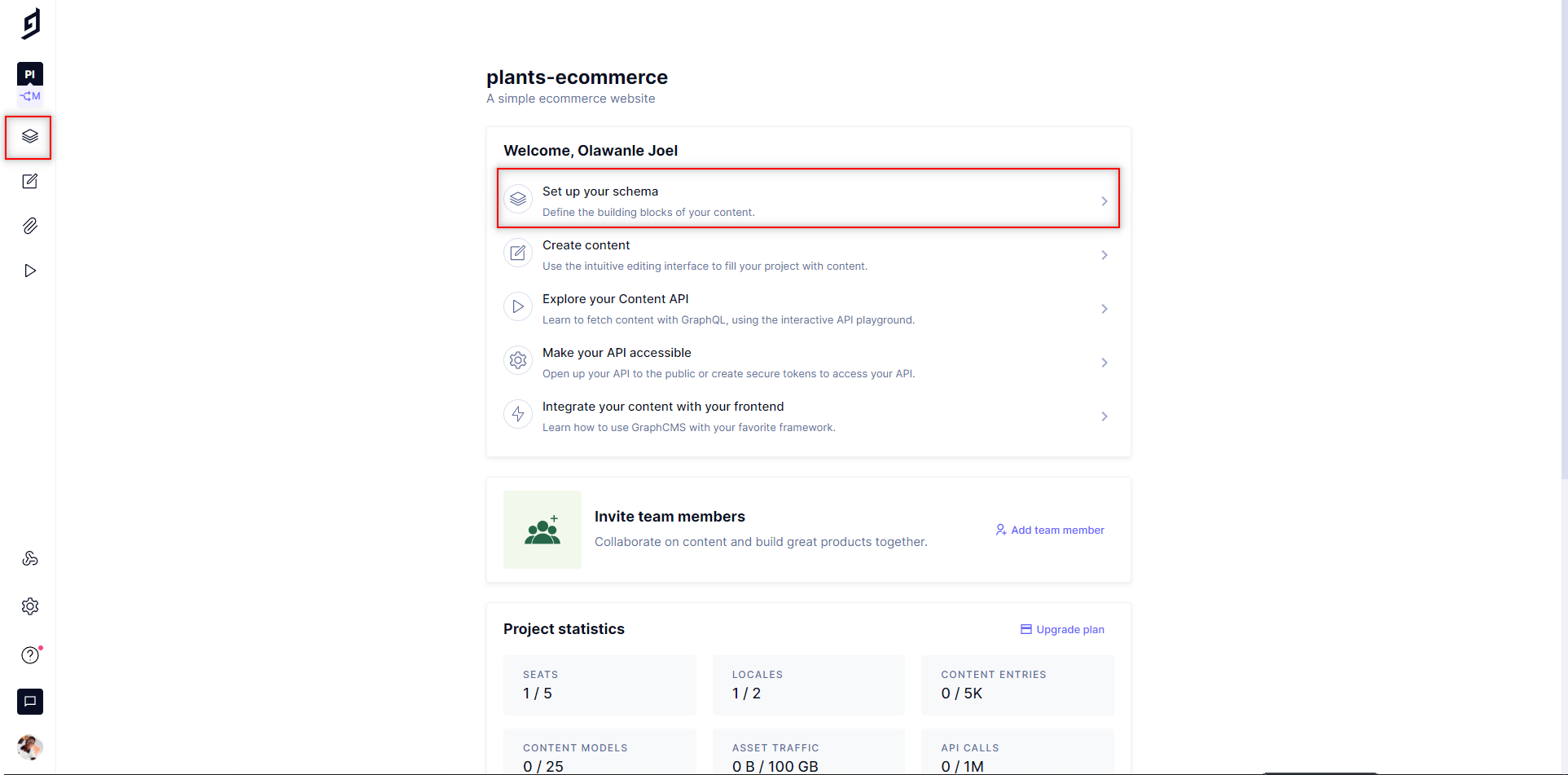Click the gear icon beside Make your API accessible
The image size is (1568, 775).
click(x=518, y=360)
